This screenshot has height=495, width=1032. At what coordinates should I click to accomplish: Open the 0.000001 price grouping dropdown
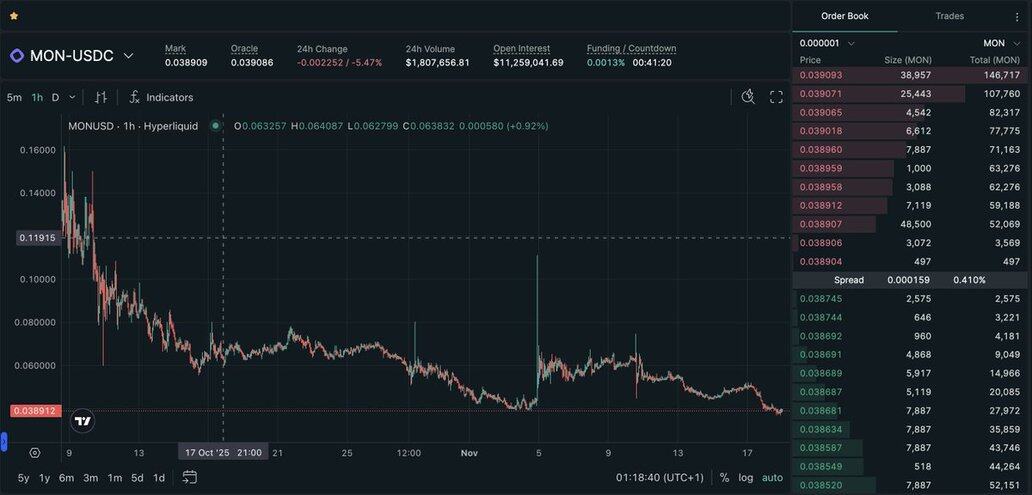828,43
